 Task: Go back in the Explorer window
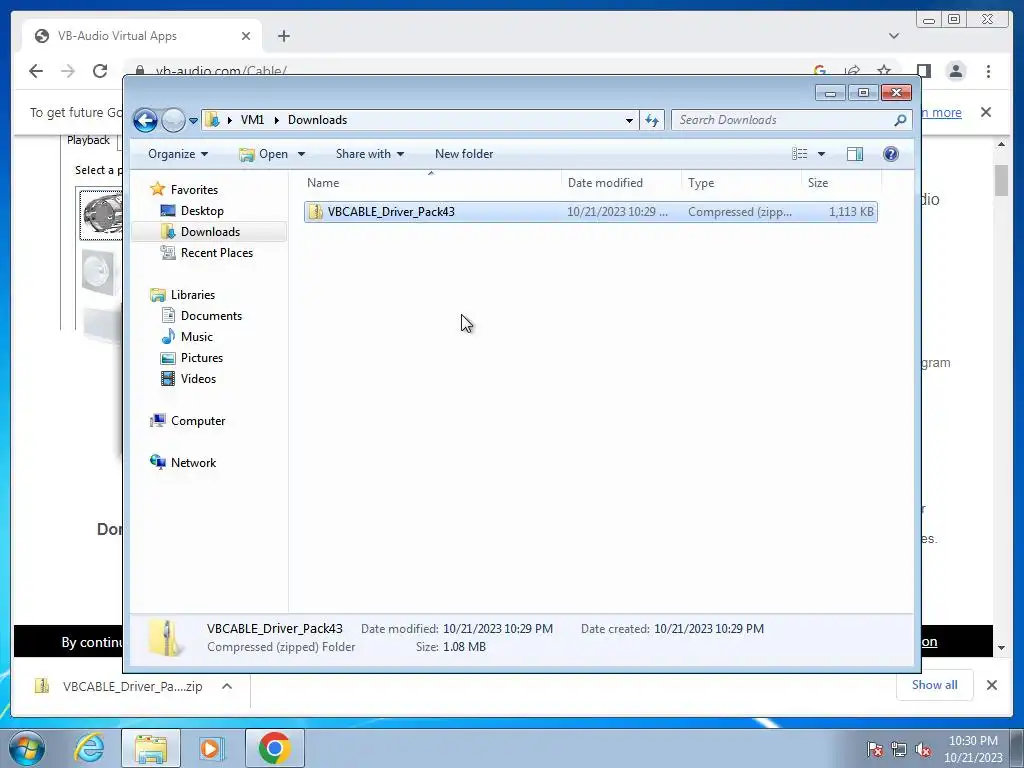click(145, 120)
